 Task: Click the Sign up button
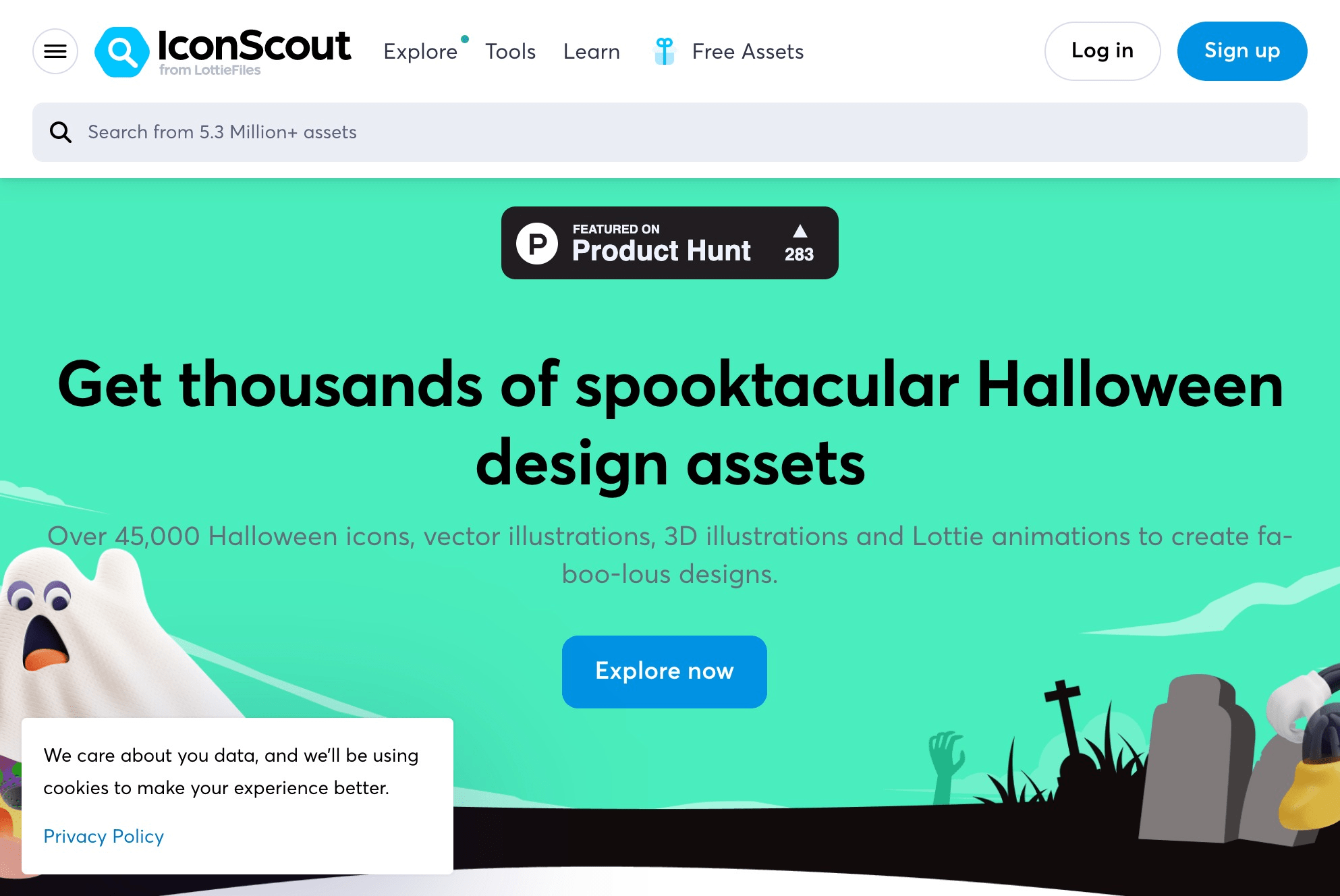click(1242, 51)
